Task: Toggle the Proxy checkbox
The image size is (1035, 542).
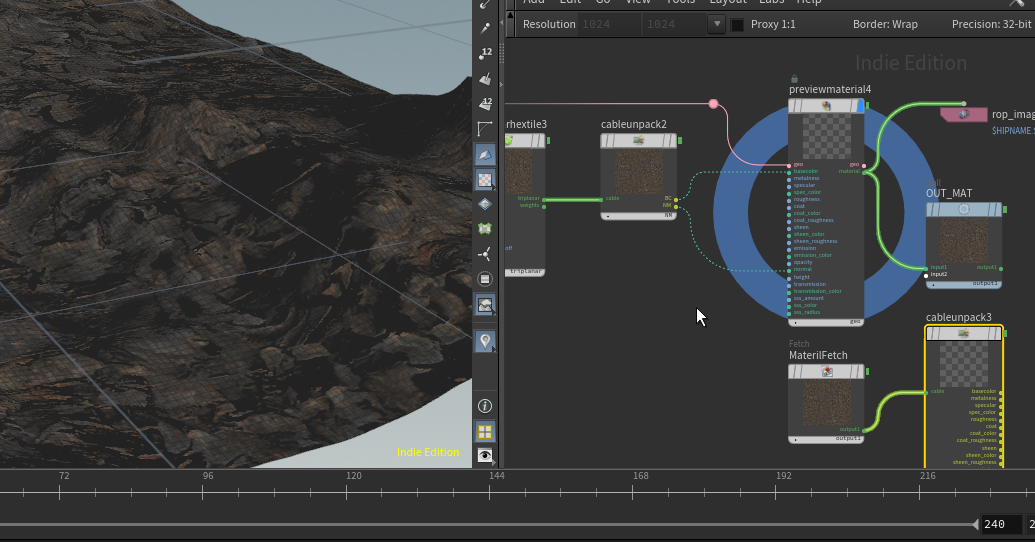Action: [738, 24]
